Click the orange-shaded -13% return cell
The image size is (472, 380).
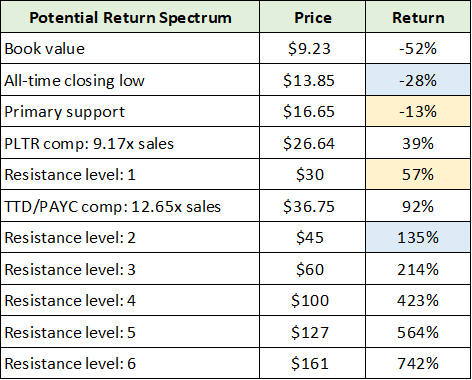coord(418,111)
